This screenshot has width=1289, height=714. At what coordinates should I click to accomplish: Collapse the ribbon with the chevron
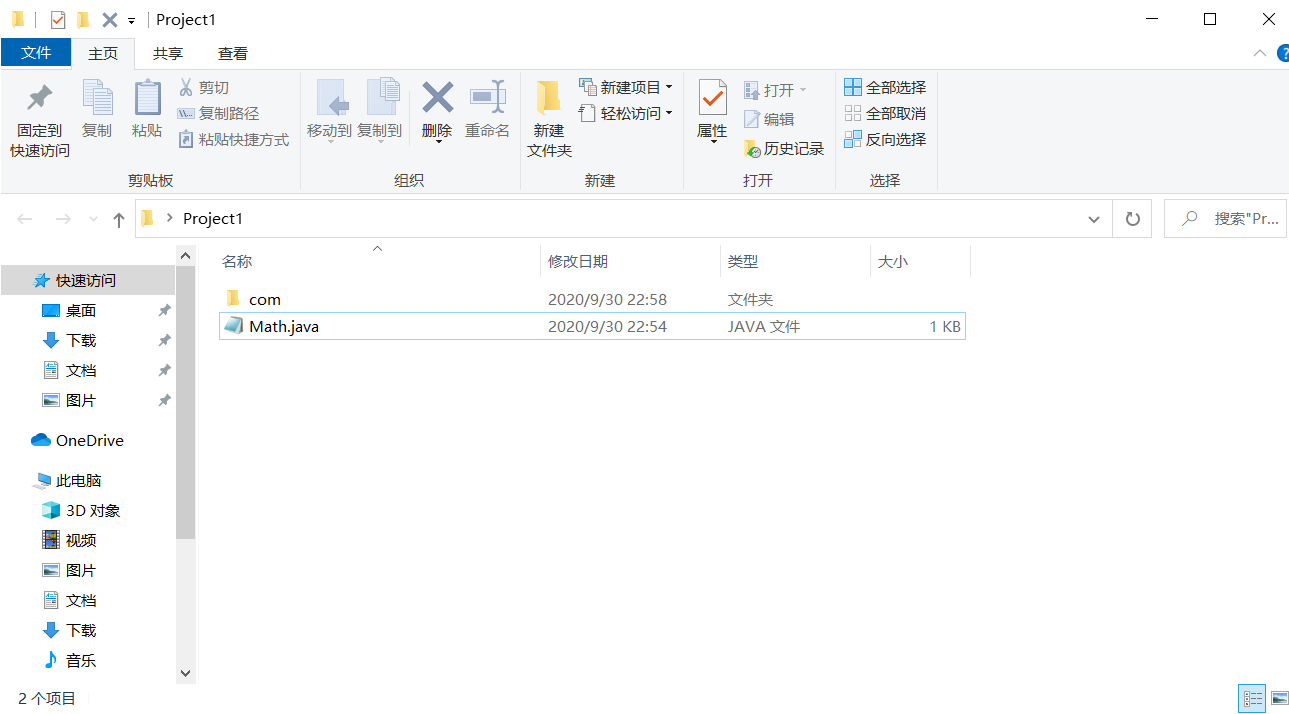point(1259,53)
